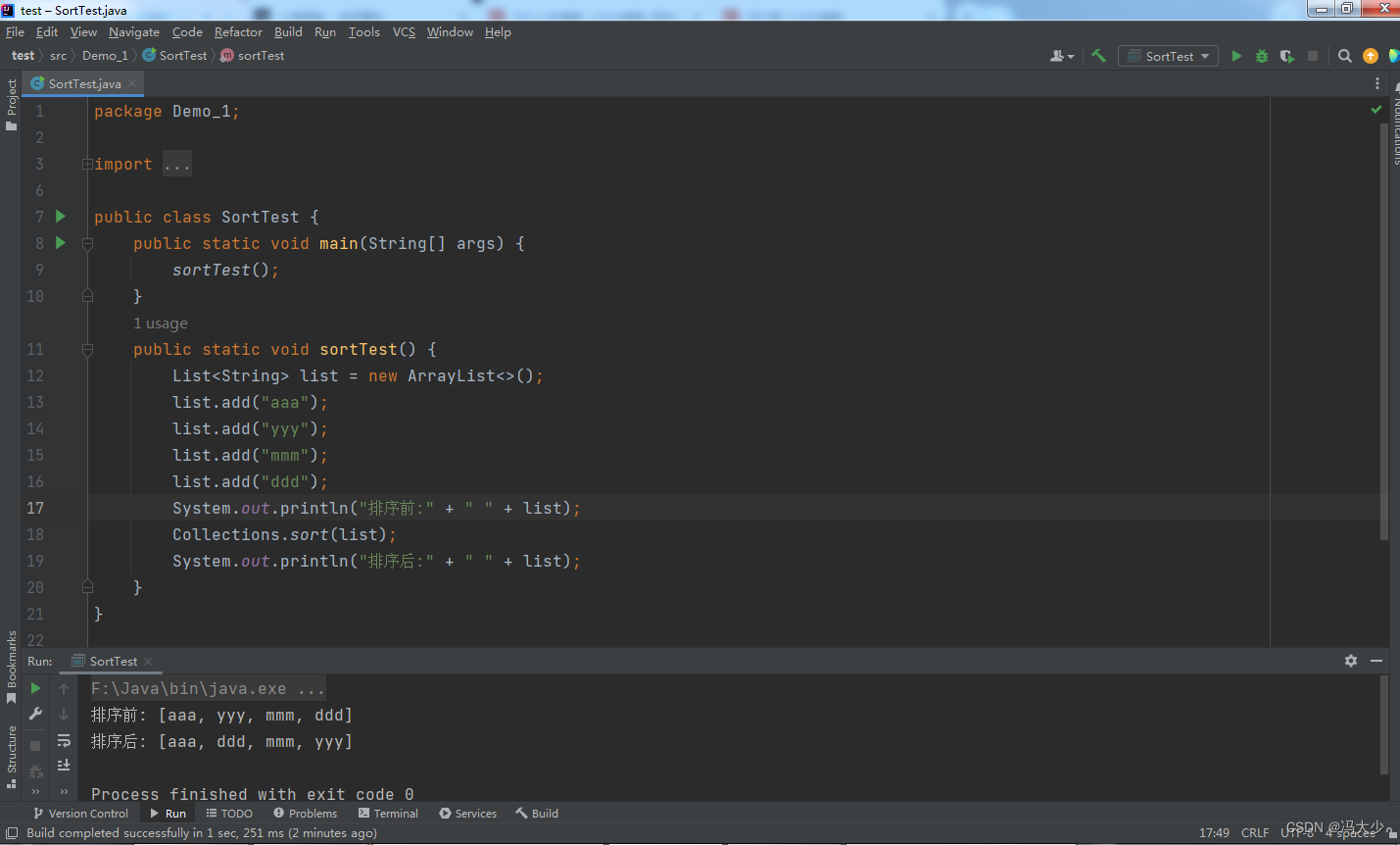Run SortTest with the toolbar play icon
Image resolution: width=1400 pixels, height=845 pixels.
[1236, 56]
